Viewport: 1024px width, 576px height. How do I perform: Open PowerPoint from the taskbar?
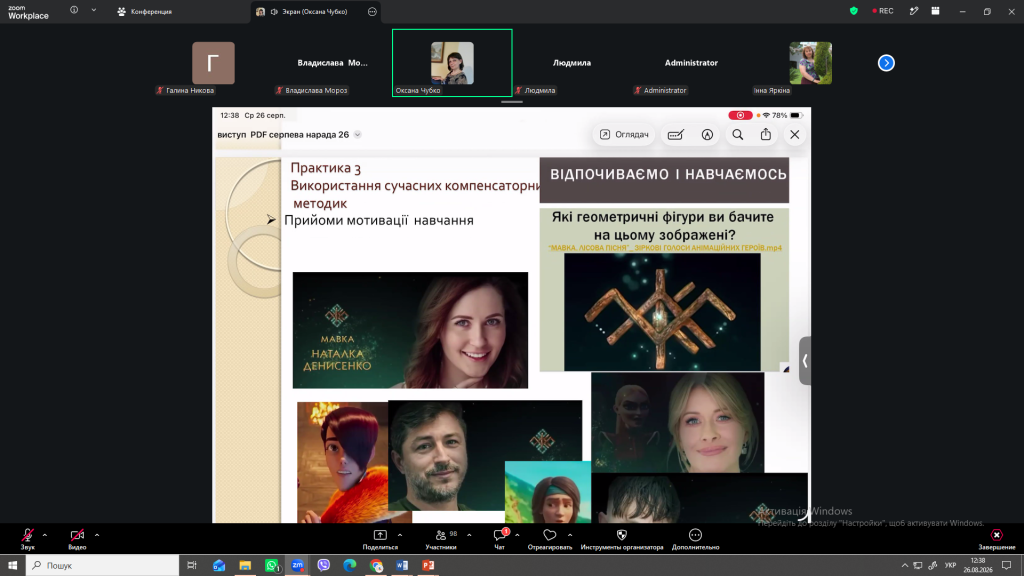pos(428,565)
